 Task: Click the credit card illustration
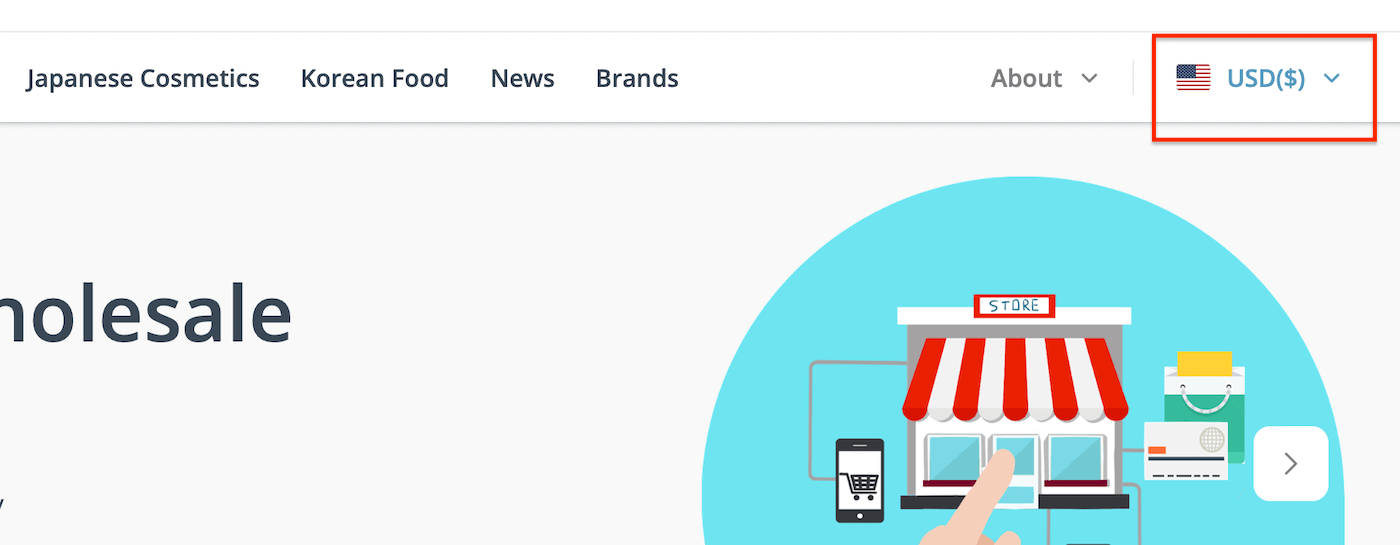pyautogui.click(x=1186, y=451)
